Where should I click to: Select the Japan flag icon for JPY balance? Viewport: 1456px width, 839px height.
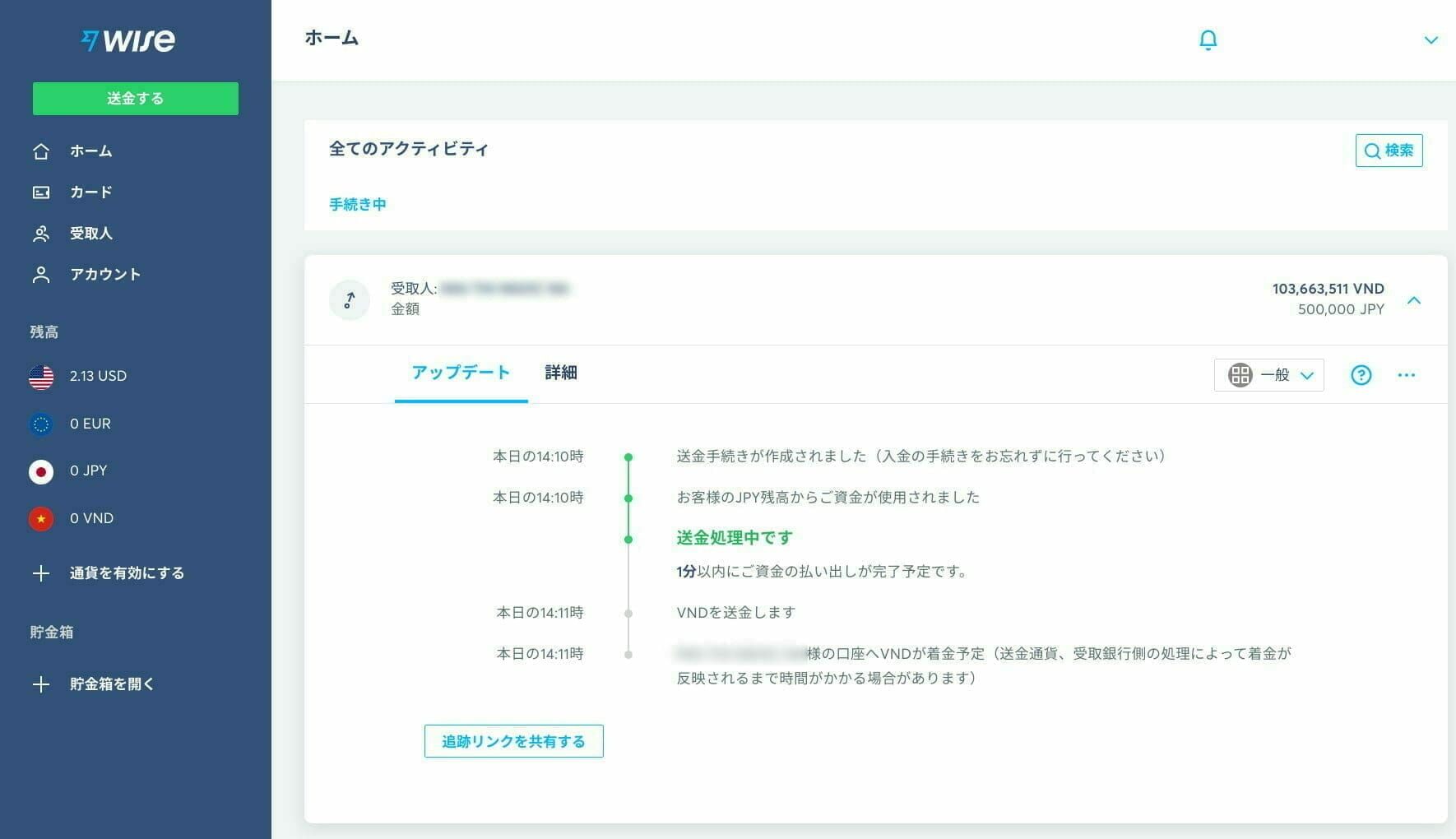(41, 471)
